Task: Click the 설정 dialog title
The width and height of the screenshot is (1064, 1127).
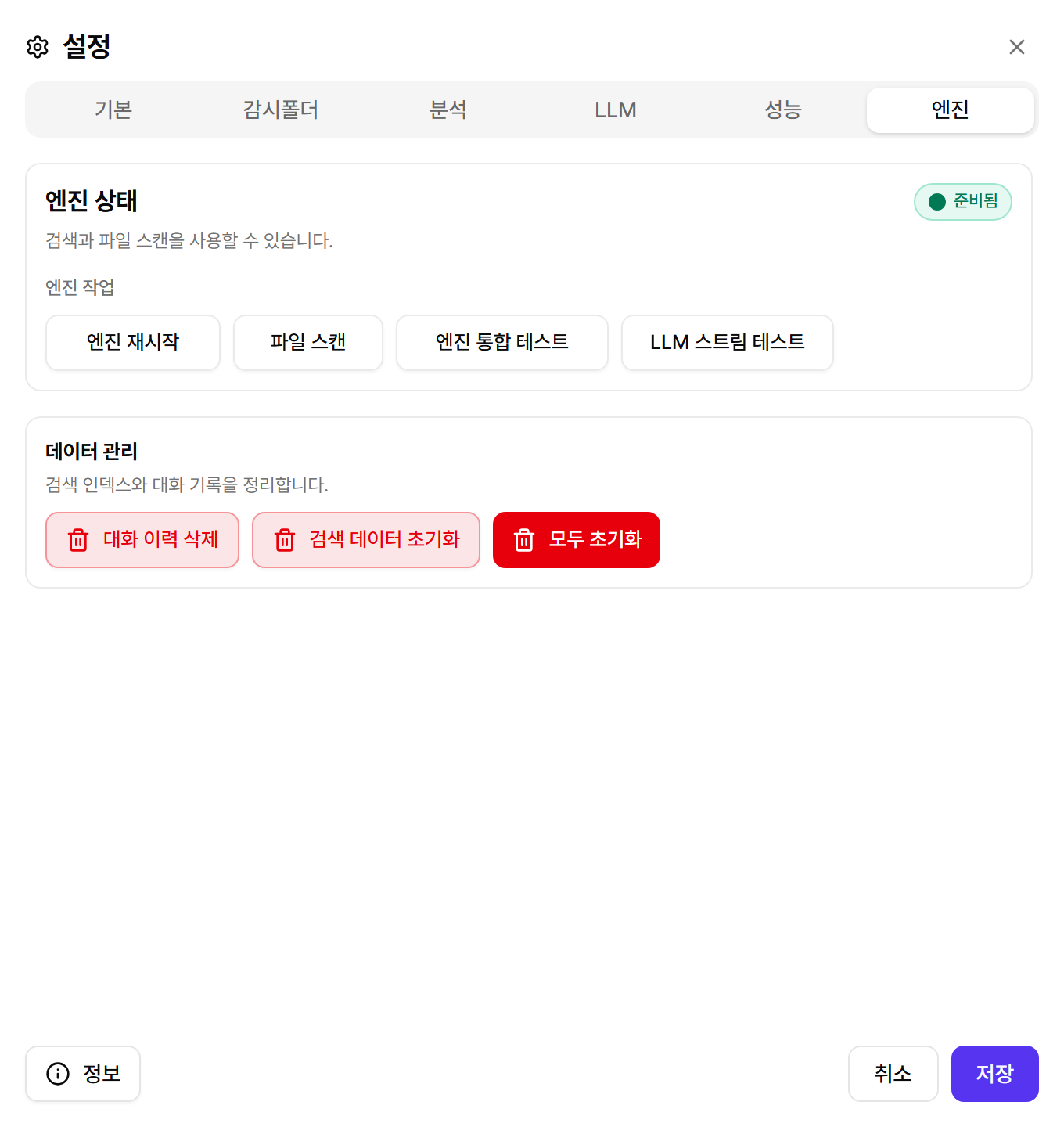Action: click(x=87, y=47)
